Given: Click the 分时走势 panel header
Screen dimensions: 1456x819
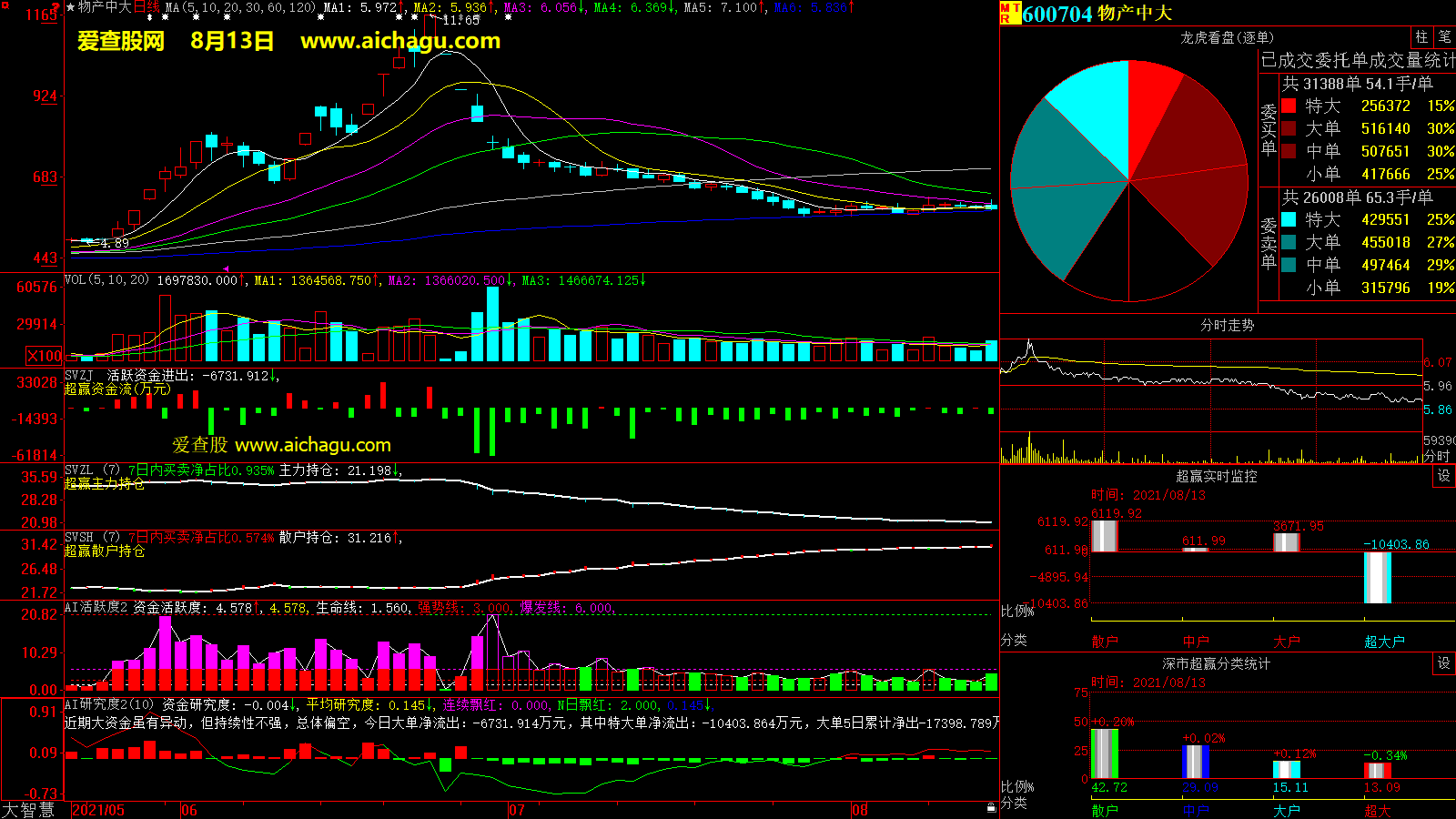Looking at the screenshot, I should coord(1227,325).
